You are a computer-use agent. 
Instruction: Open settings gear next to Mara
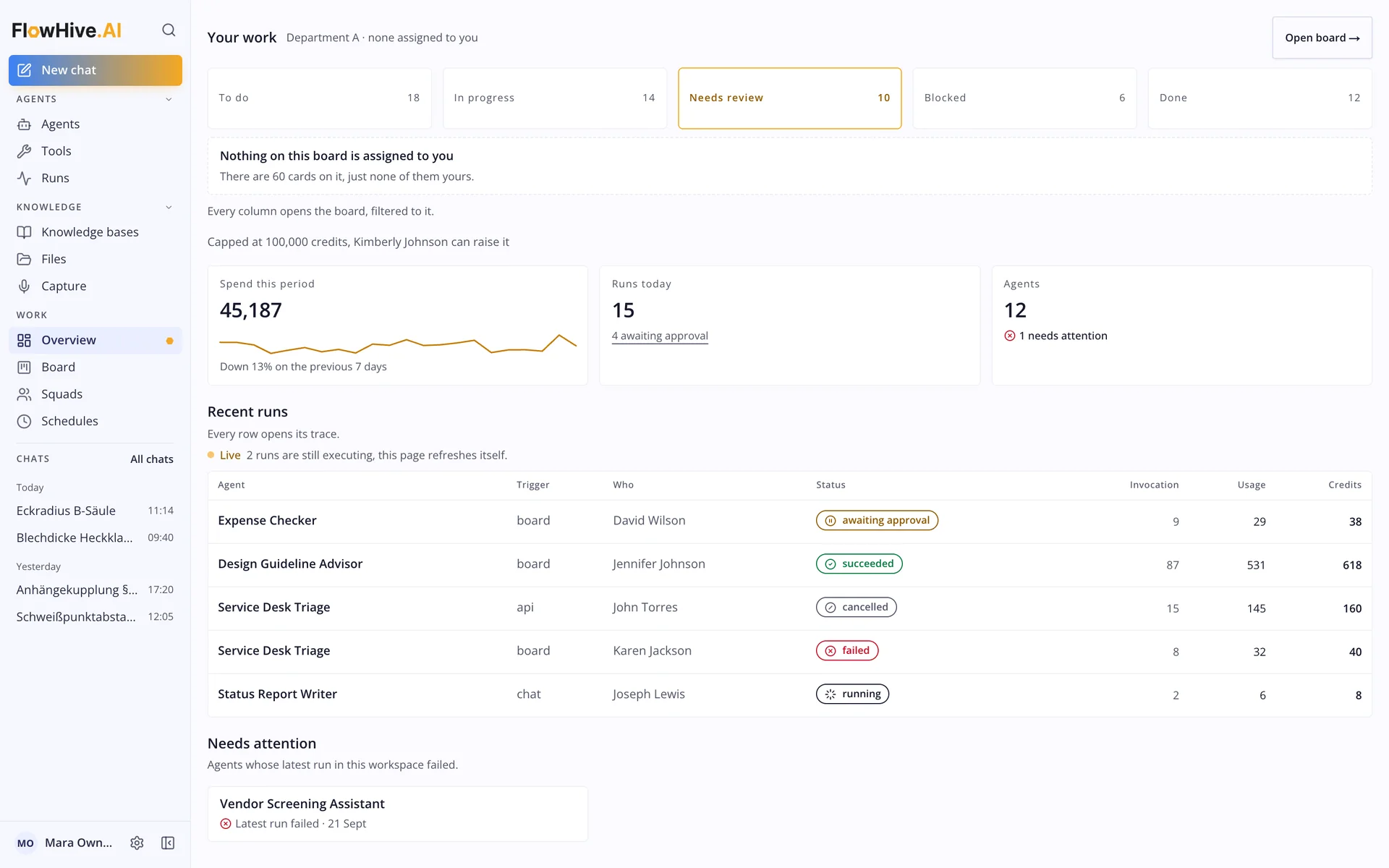[137, 843]
